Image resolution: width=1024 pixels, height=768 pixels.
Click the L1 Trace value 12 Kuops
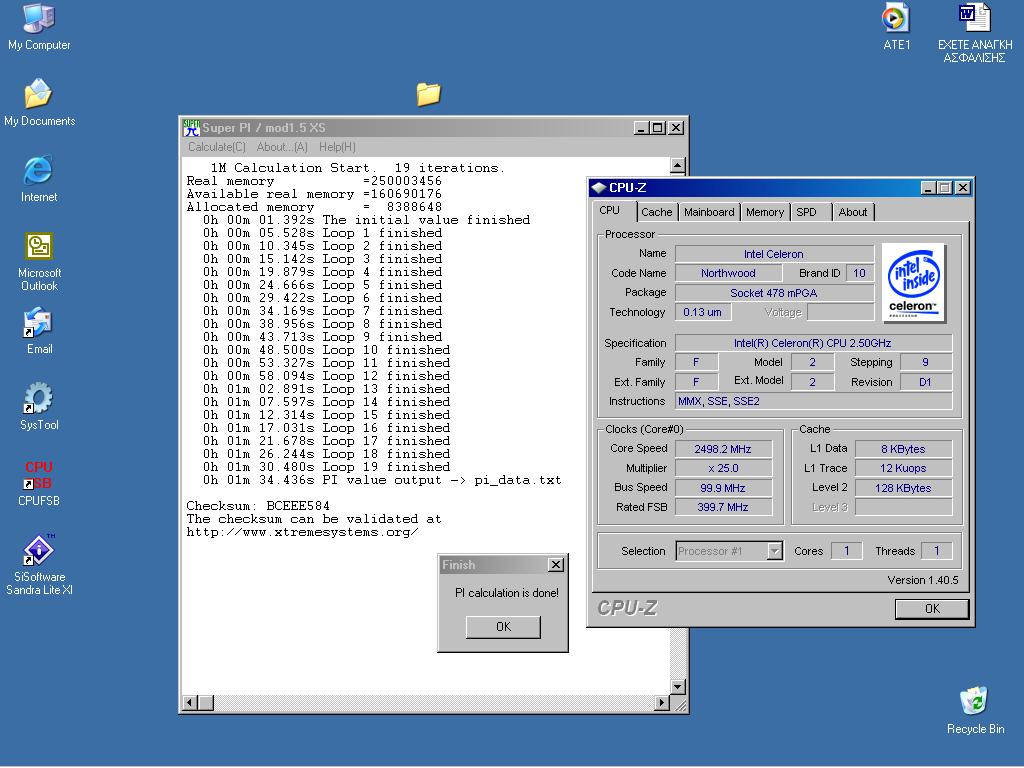click(x=903, y=468)
